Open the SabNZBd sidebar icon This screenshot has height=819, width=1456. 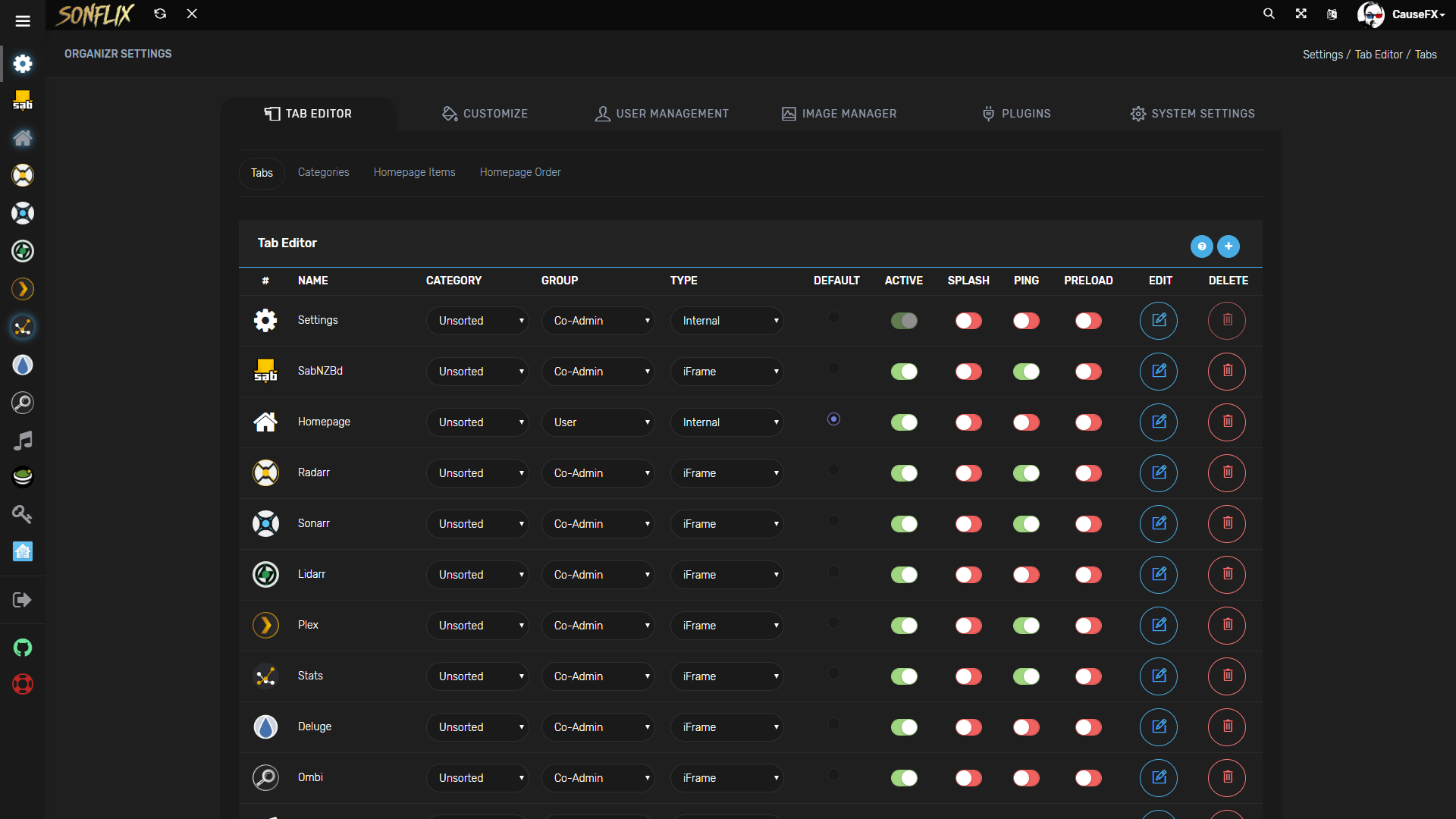(23, 100)
